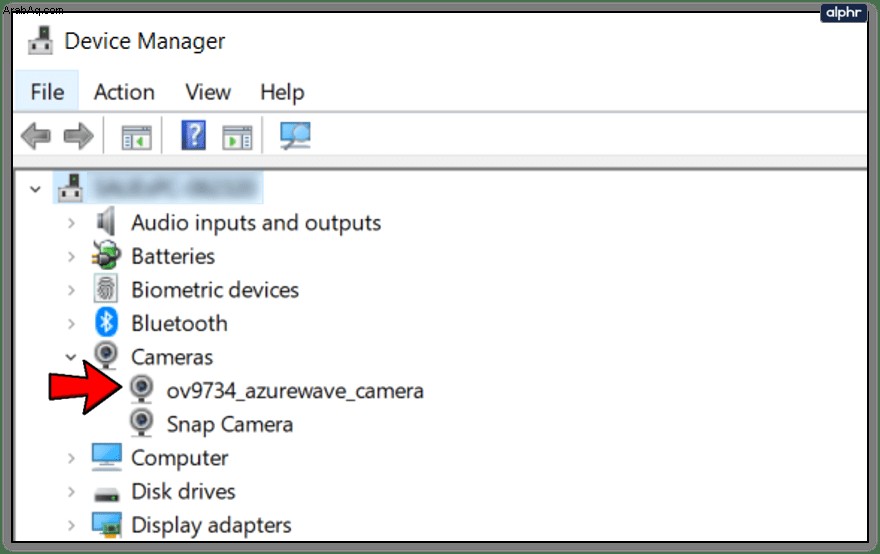
Task: Click the ov9734_azurewave_camera webcam icon
Action: coord(141,390)
